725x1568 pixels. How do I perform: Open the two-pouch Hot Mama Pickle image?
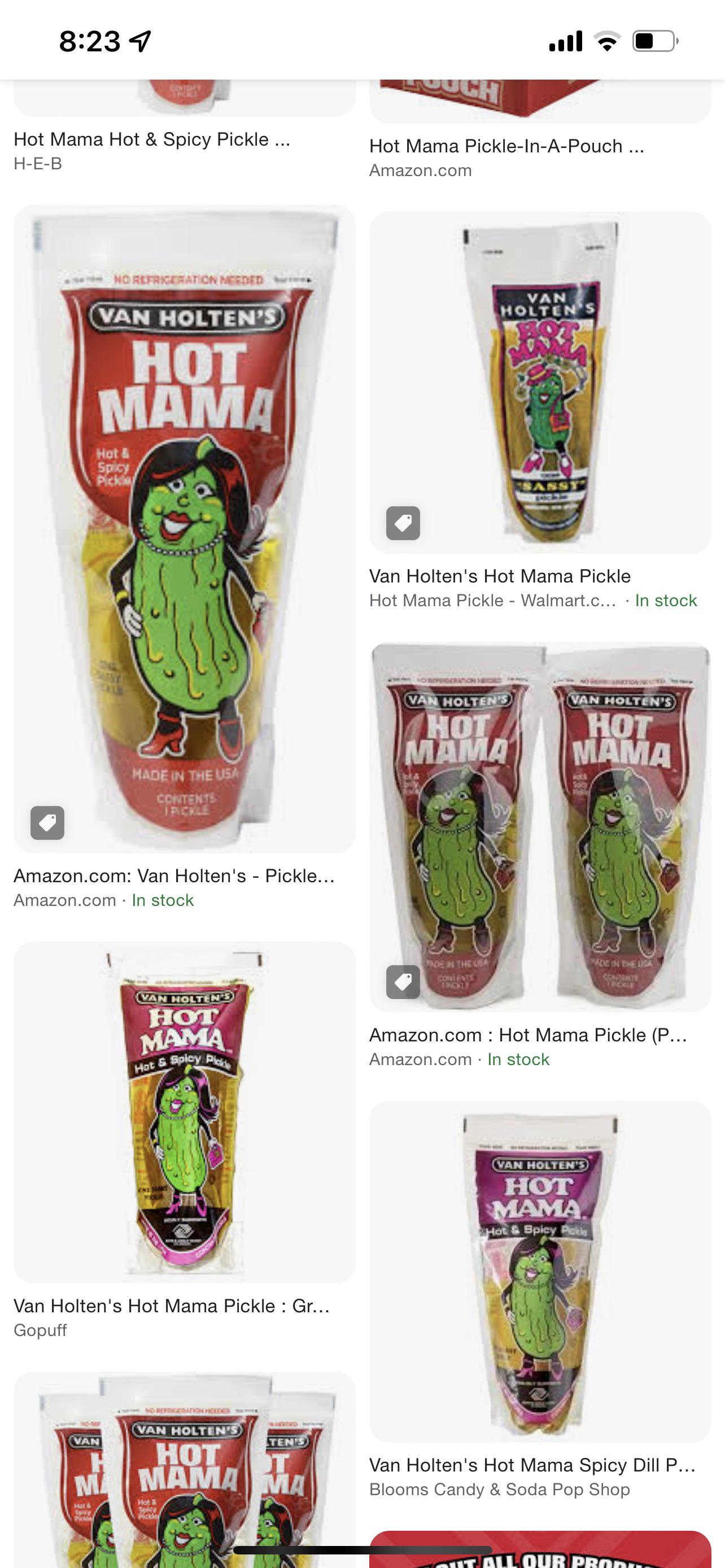tap(540, 828)
